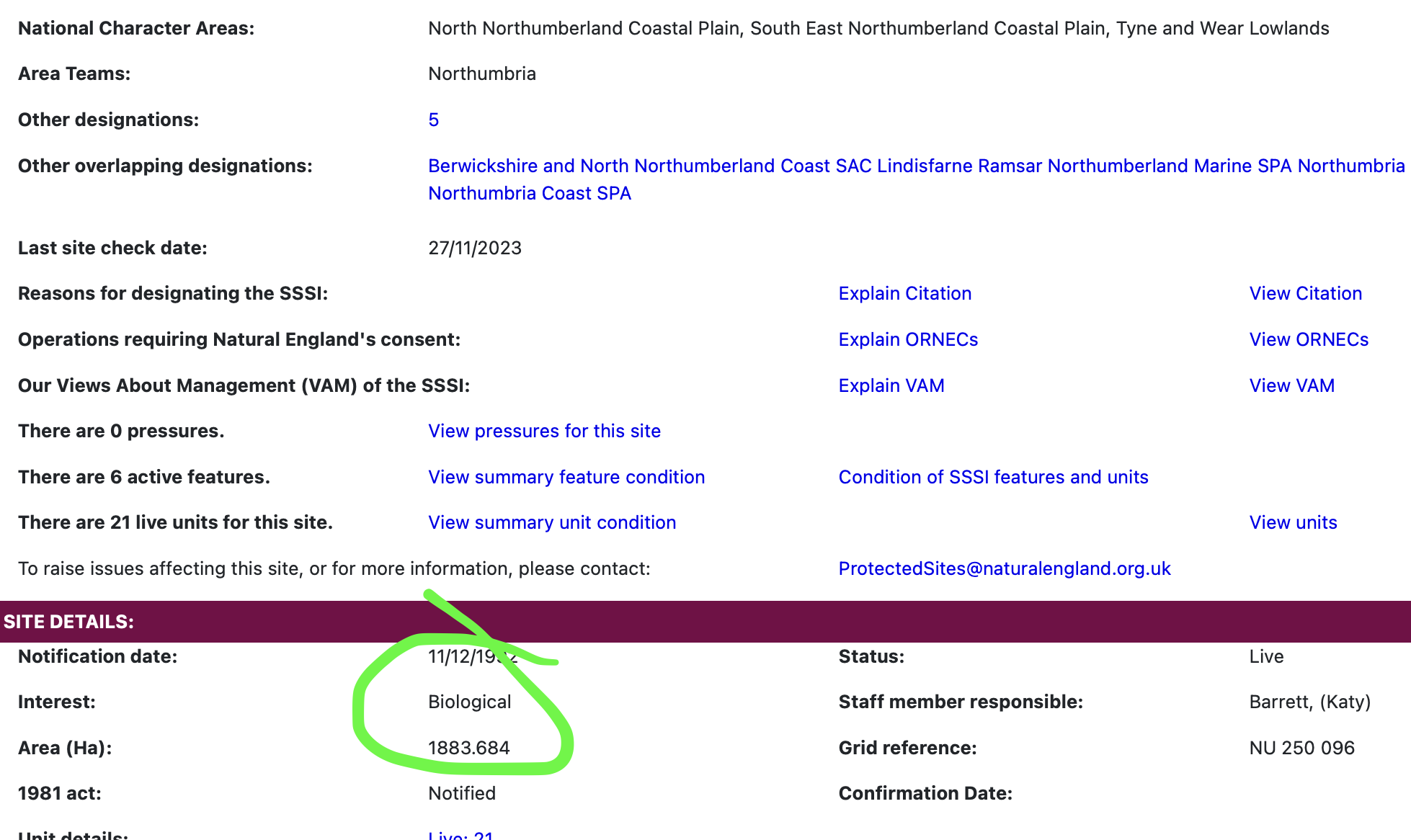1411x840 pixels.
Task: Click the Explain Citation link
Action: click(904, 293)
